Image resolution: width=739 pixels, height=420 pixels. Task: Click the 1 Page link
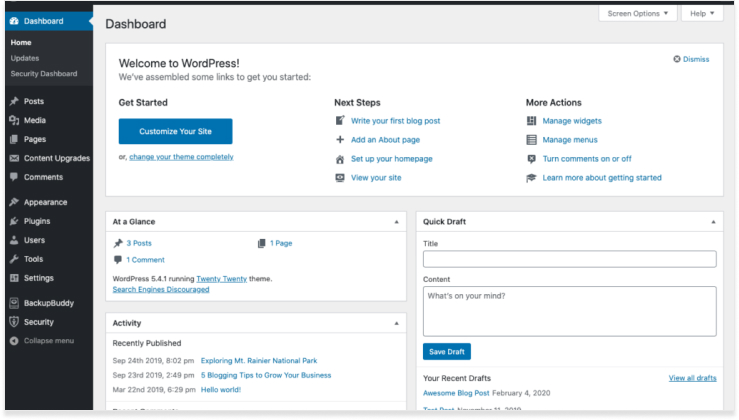(x=281, y=243)
